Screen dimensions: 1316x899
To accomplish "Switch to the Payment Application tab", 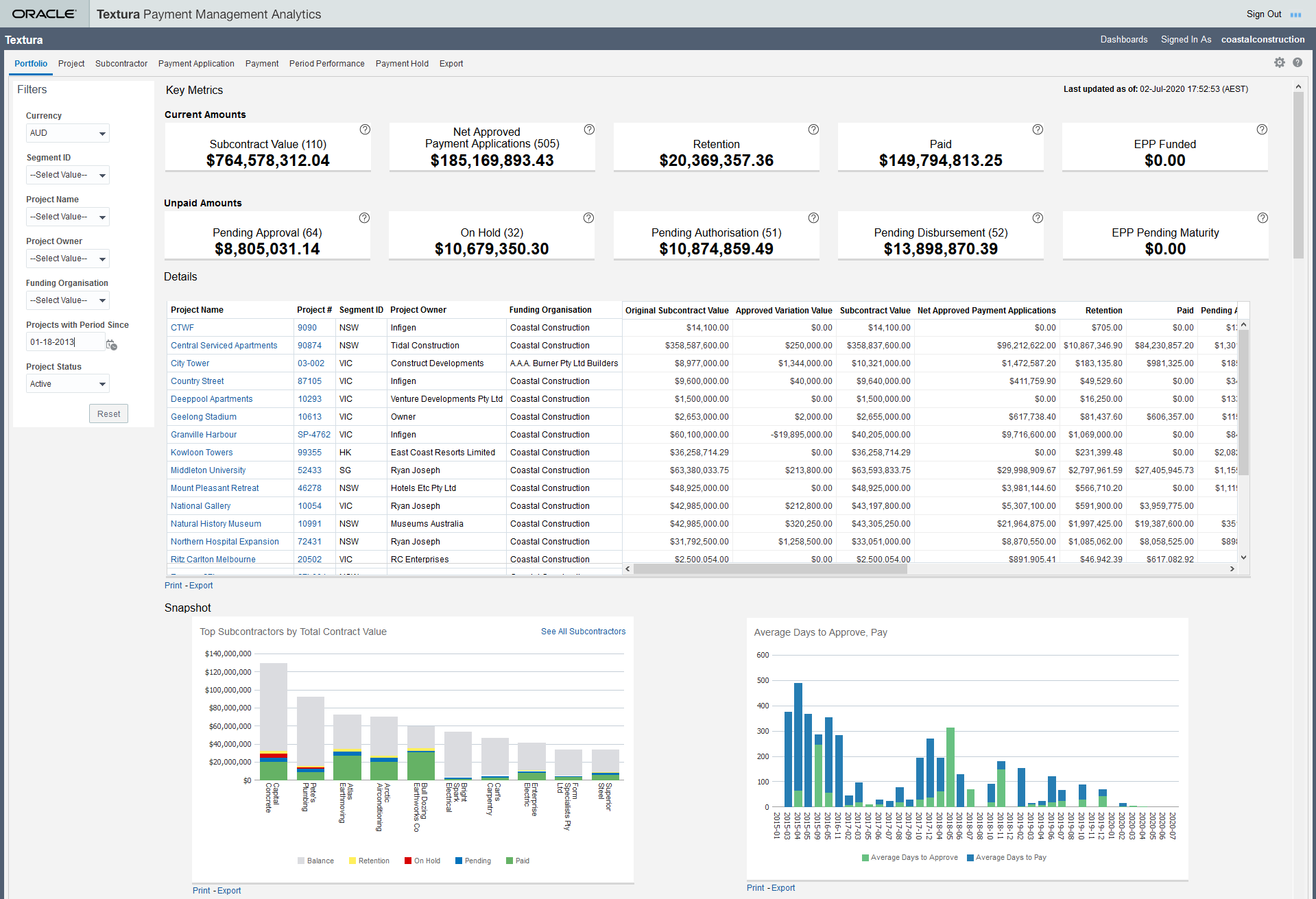I will pyautogui.click(x=196, y=64).
